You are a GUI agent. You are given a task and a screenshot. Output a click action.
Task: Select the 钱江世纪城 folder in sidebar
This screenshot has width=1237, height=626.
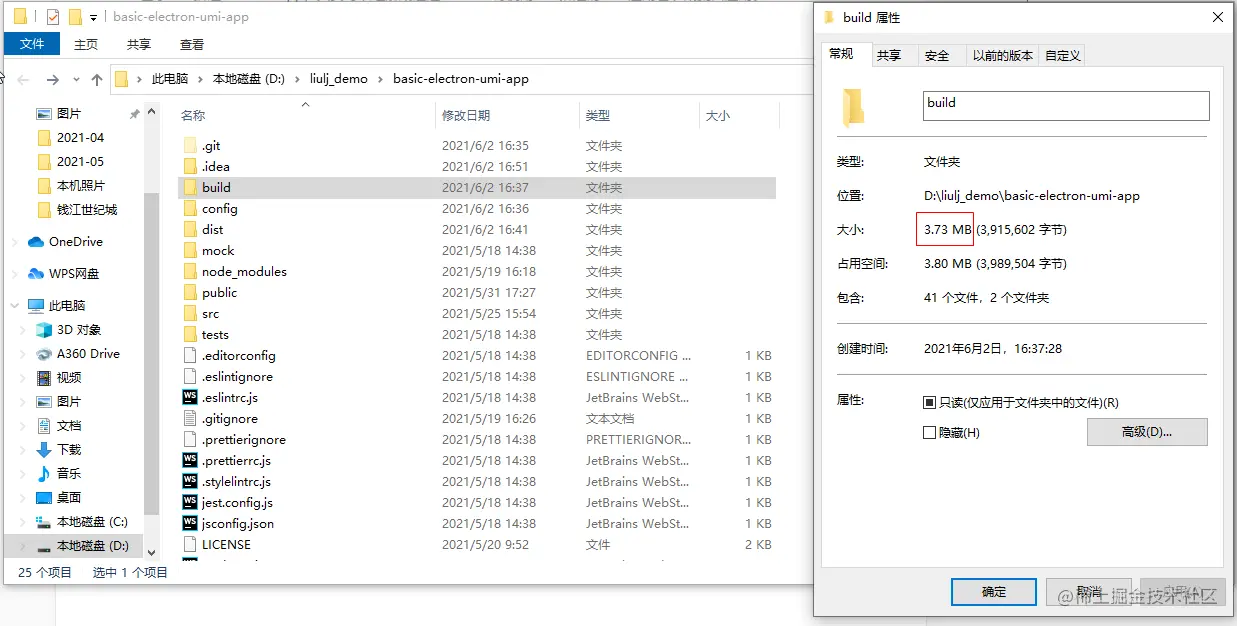[x=87, y=210]
